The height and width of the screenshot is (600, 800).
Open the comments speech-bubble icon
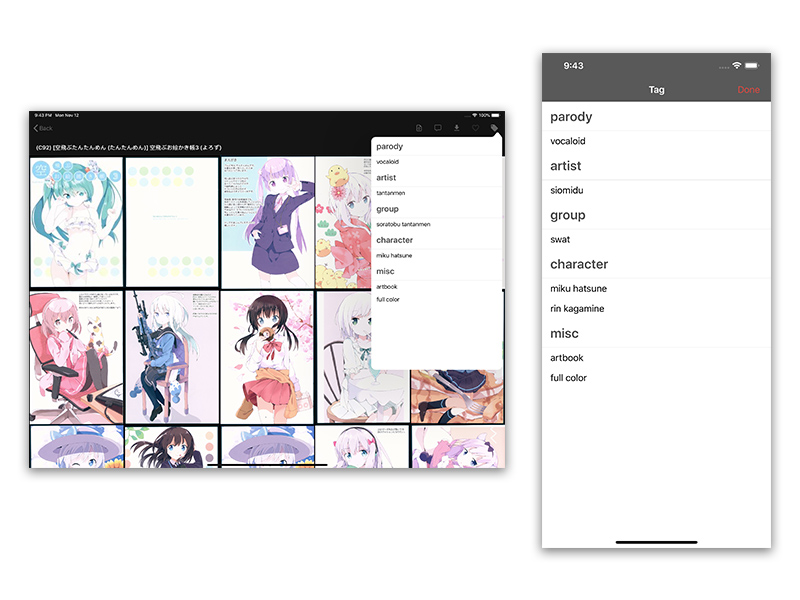[x=438, y=128]
